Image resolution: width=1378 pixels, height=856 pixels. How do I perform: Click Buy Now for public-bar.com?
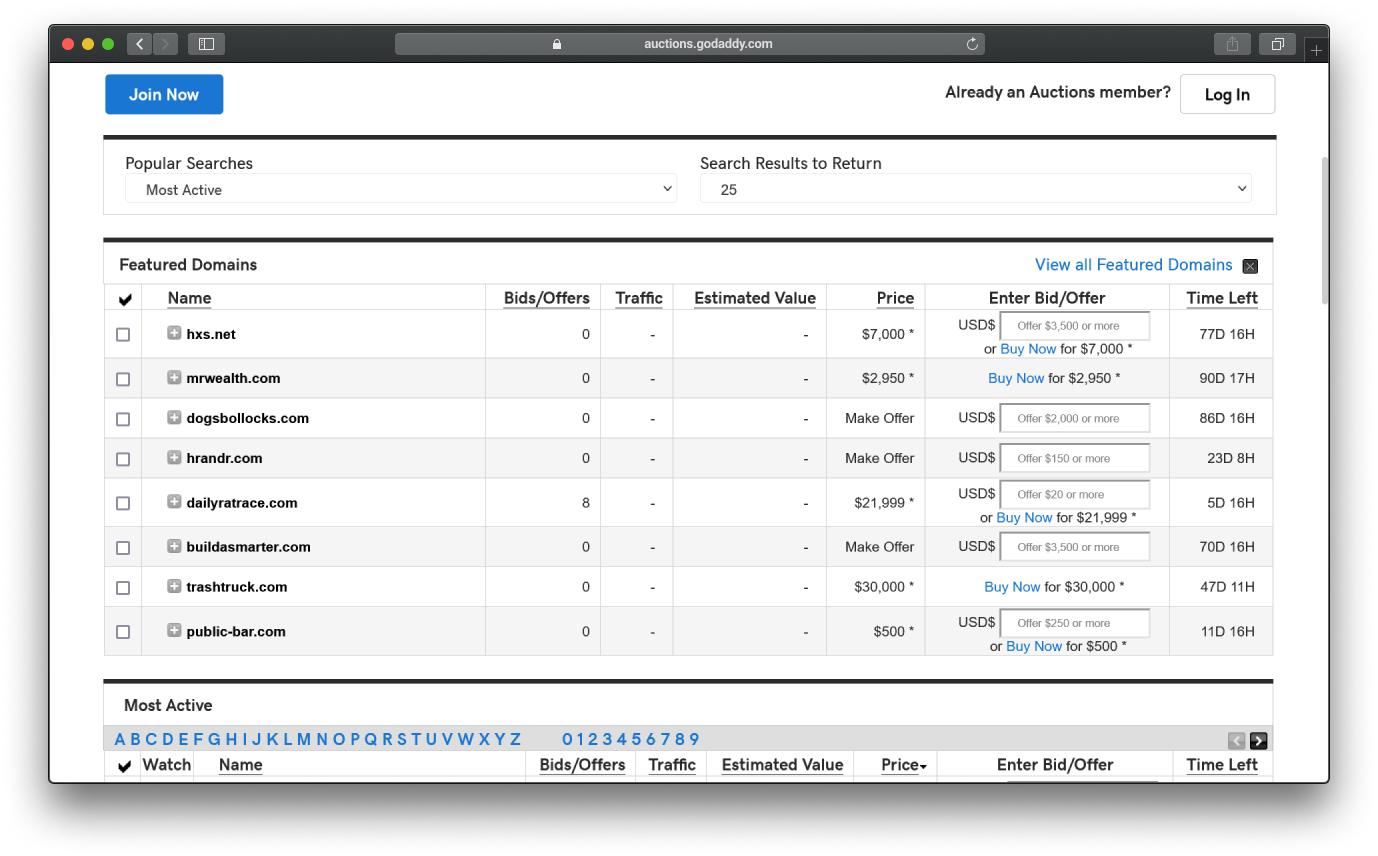tap(1034, 646)
